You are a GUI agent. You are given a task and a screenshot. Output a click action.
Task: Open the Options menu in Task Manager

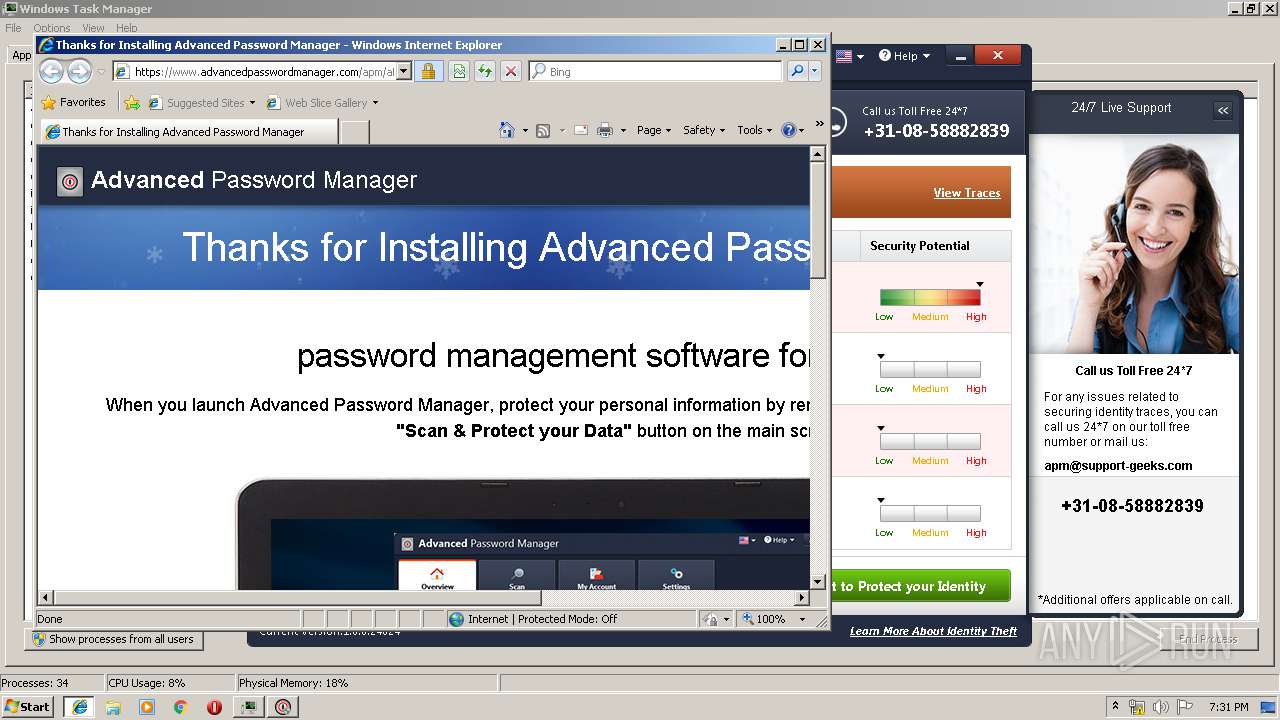click(x=52, y=28)
